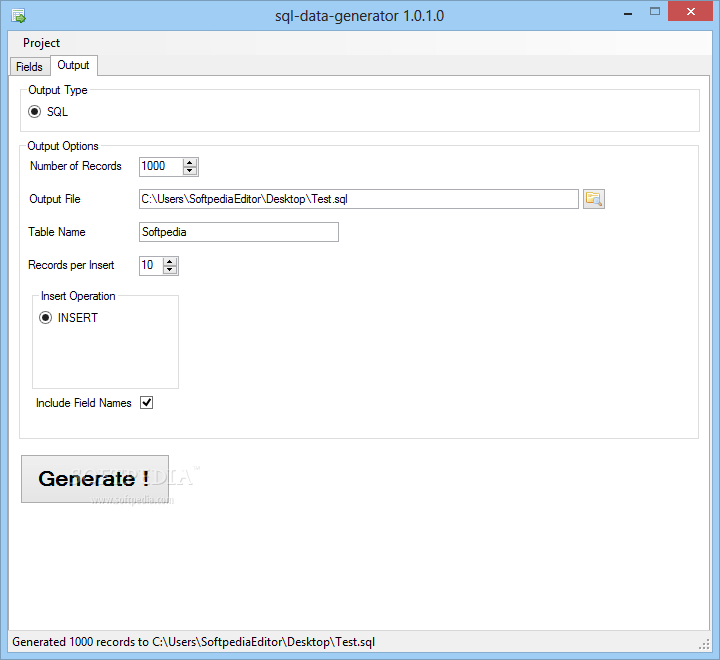The height and width of the screenshot is (660, 720).
Task: Maximize the sql-data-generator window
Action: coord(655,12)
